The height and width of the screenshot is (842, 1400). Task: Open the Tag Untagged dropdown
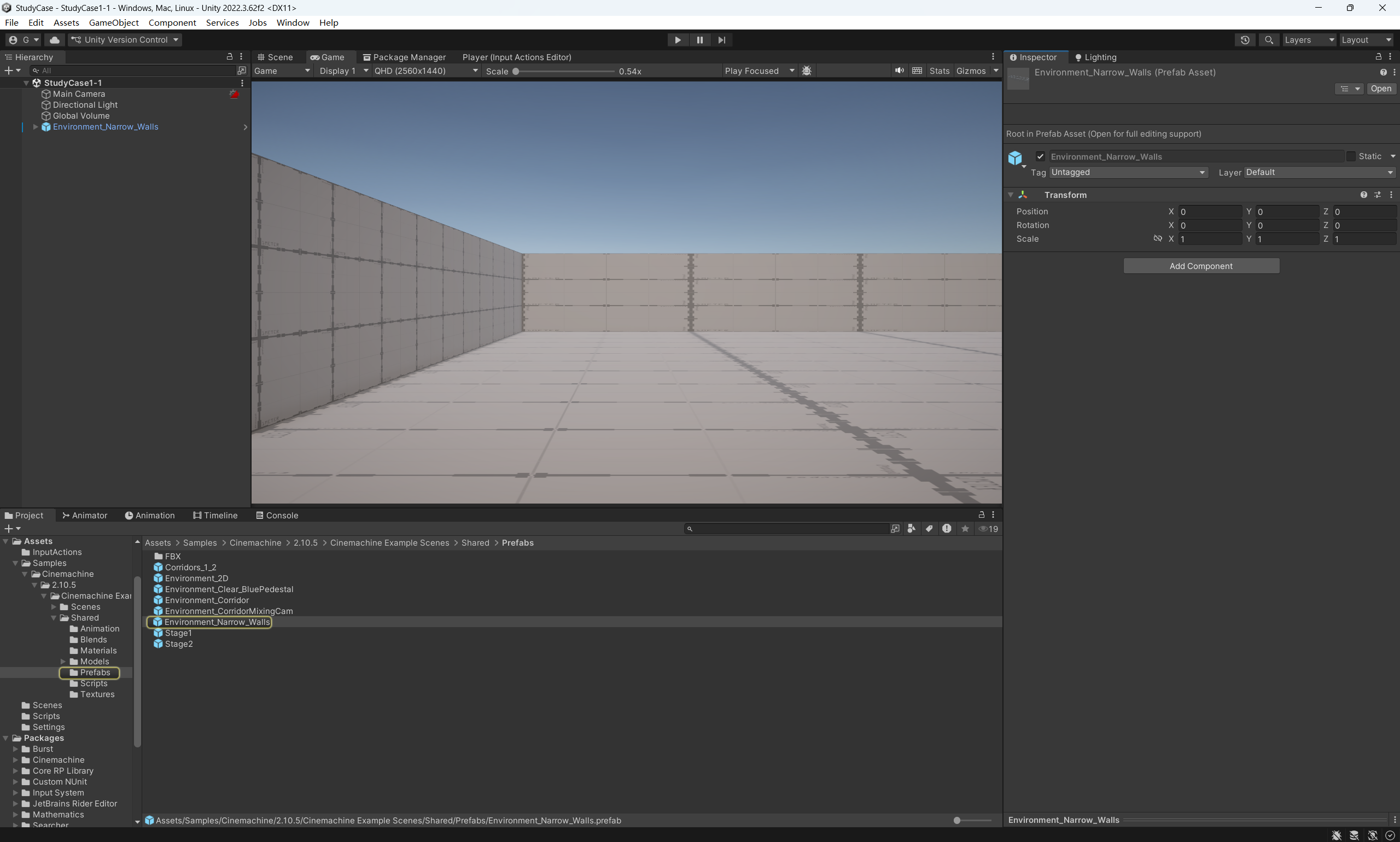(1128, 172)
